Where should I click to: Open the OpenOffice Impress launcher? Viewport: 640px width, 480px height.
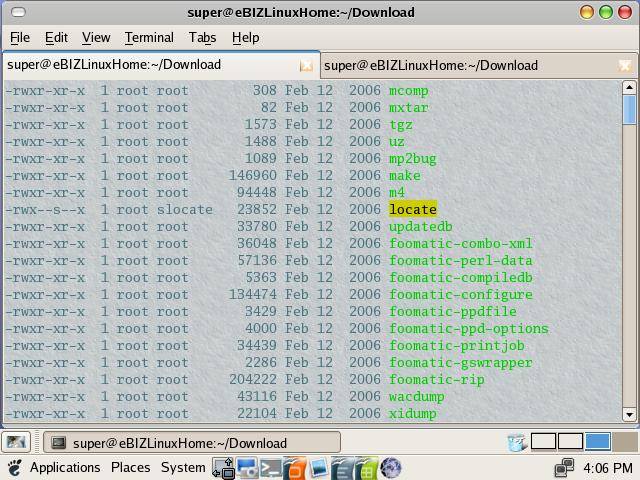click(x=295, y=468)
